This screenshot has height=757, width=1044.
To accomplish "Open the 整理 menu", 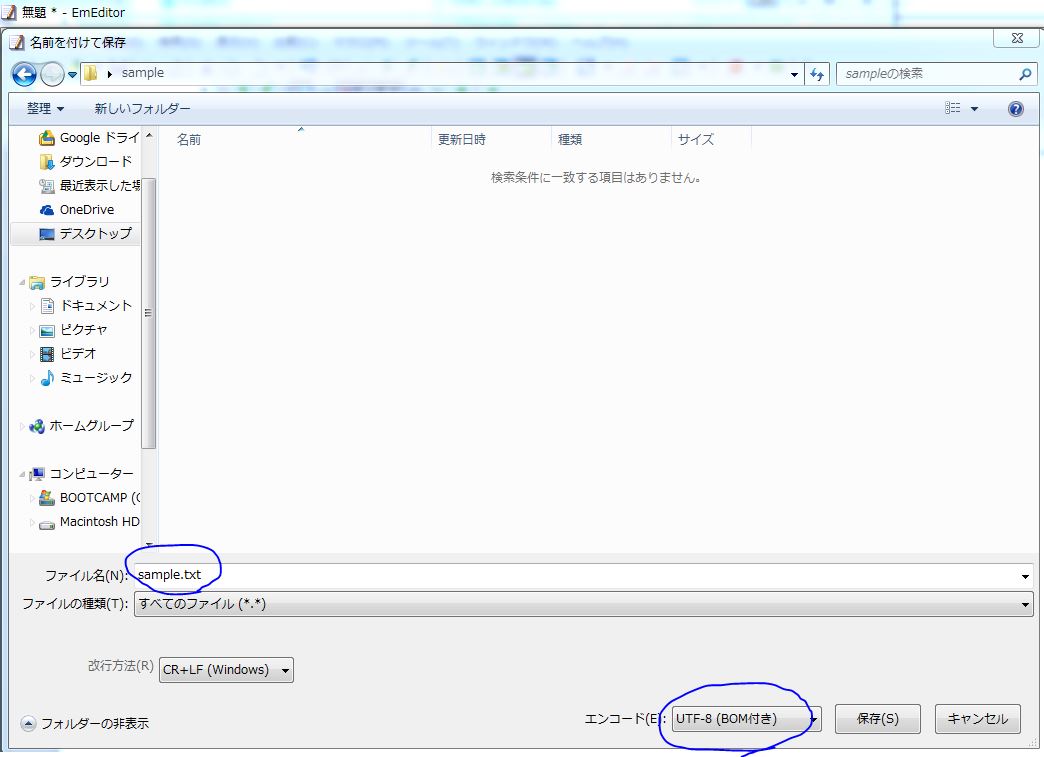I will [x=45, y=108].
